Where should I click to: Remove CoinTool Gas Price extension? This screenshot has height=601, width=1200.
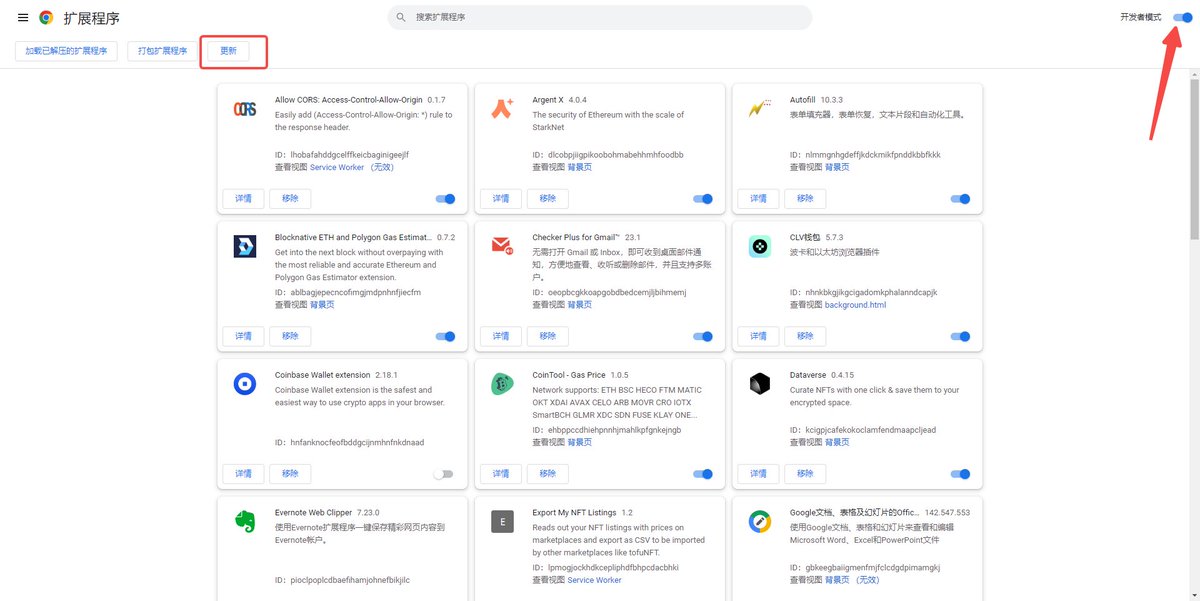[x=548, y=473]
